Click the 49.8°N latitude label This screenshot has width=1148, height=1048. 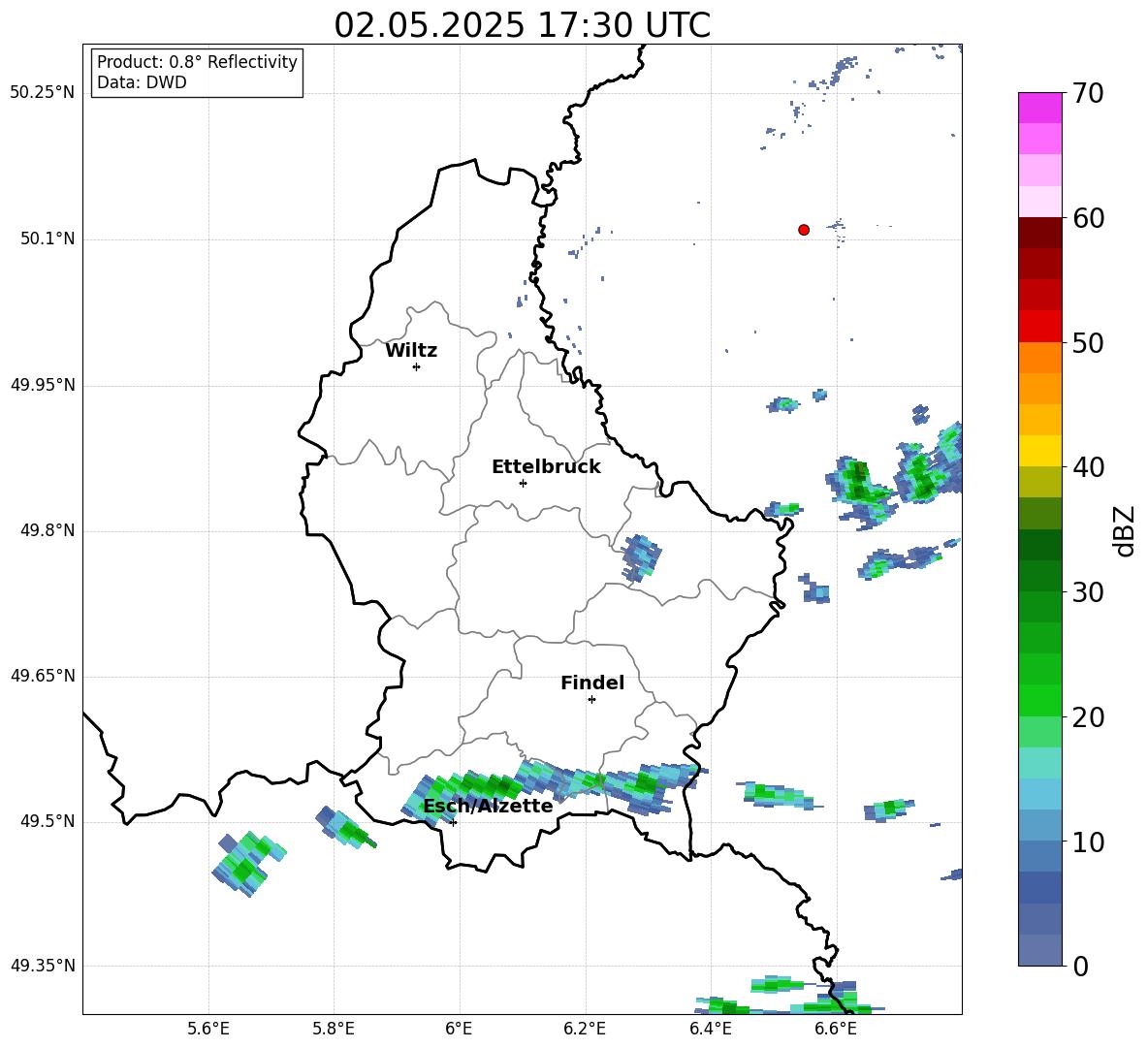click(47, 530)
